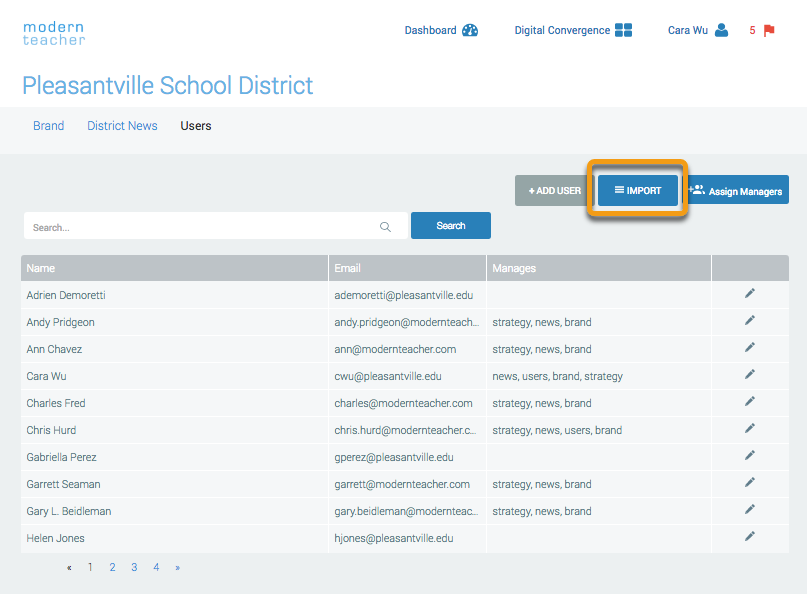Click the Pleasantville School District heading

(x=168, y=85)
